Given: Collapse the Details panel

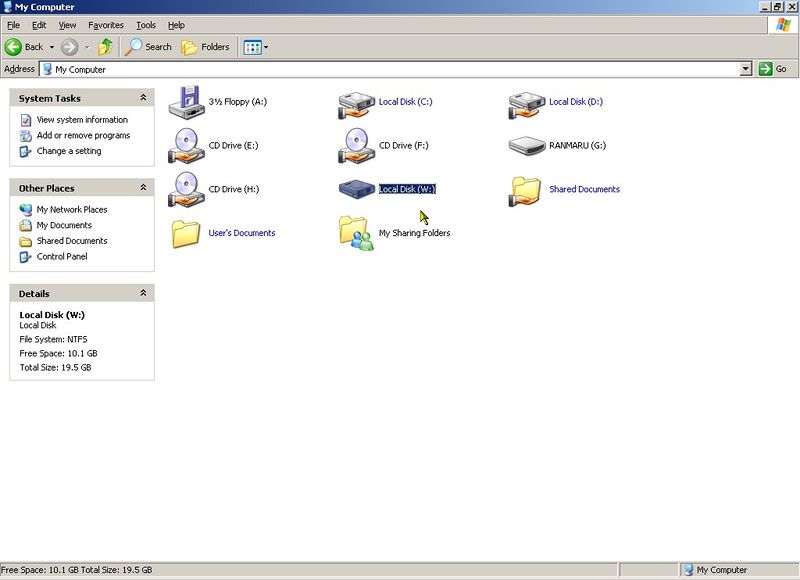Looking at the screenshot, I should [x=143, y=293].
